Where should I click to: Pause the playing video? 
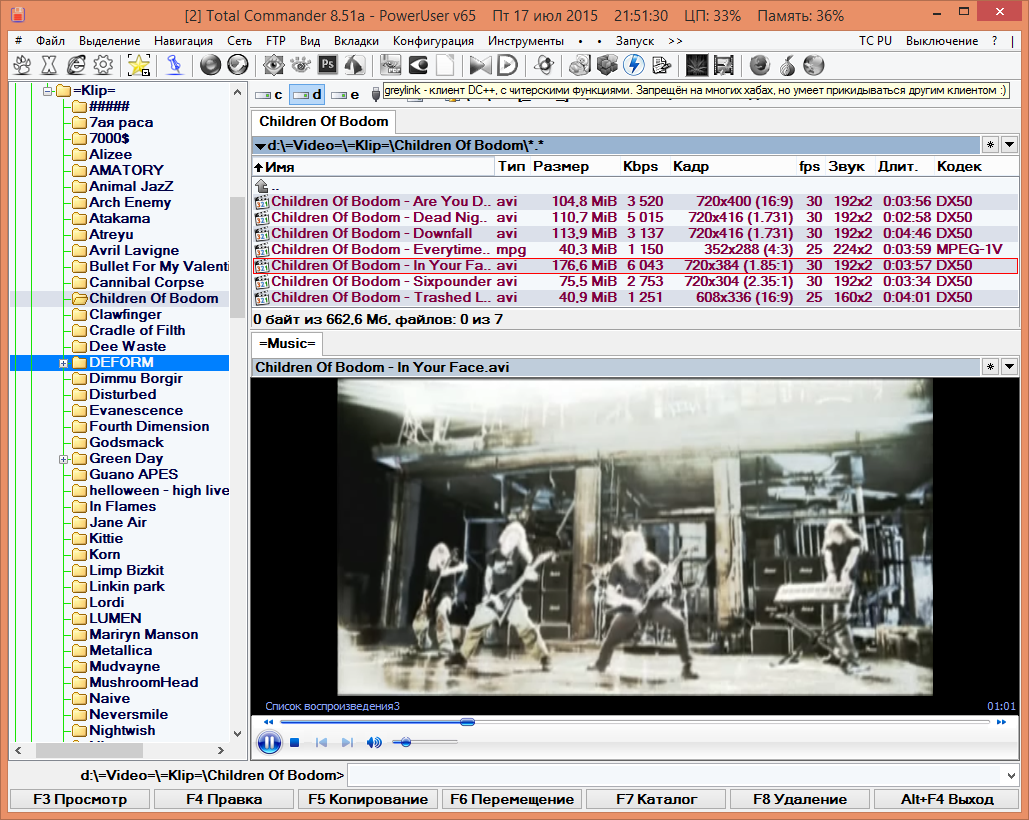(269, 742)
